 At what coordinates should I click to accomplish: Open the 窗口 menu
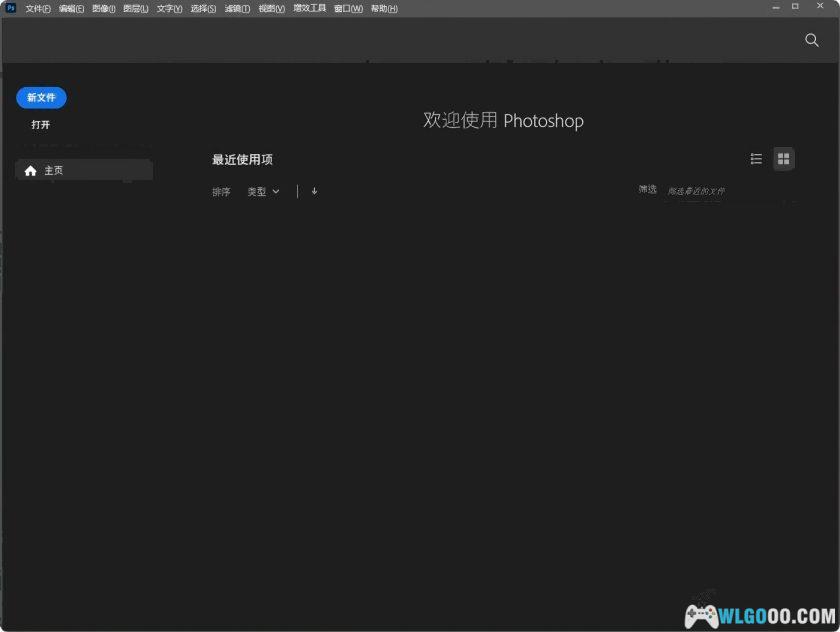point(347,7)
